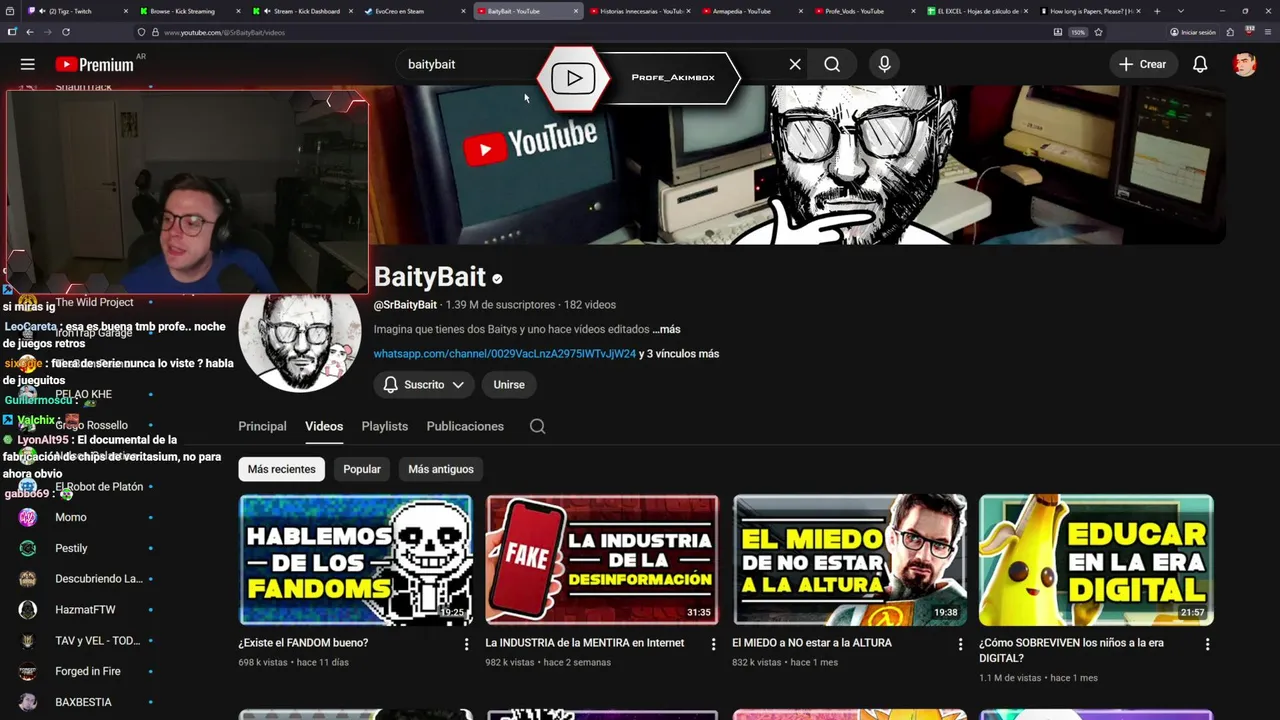Open options menu for ¿Existe el FANDOM bueno?
Screen dimensions: 1280x720
click(x=466, y=645)
